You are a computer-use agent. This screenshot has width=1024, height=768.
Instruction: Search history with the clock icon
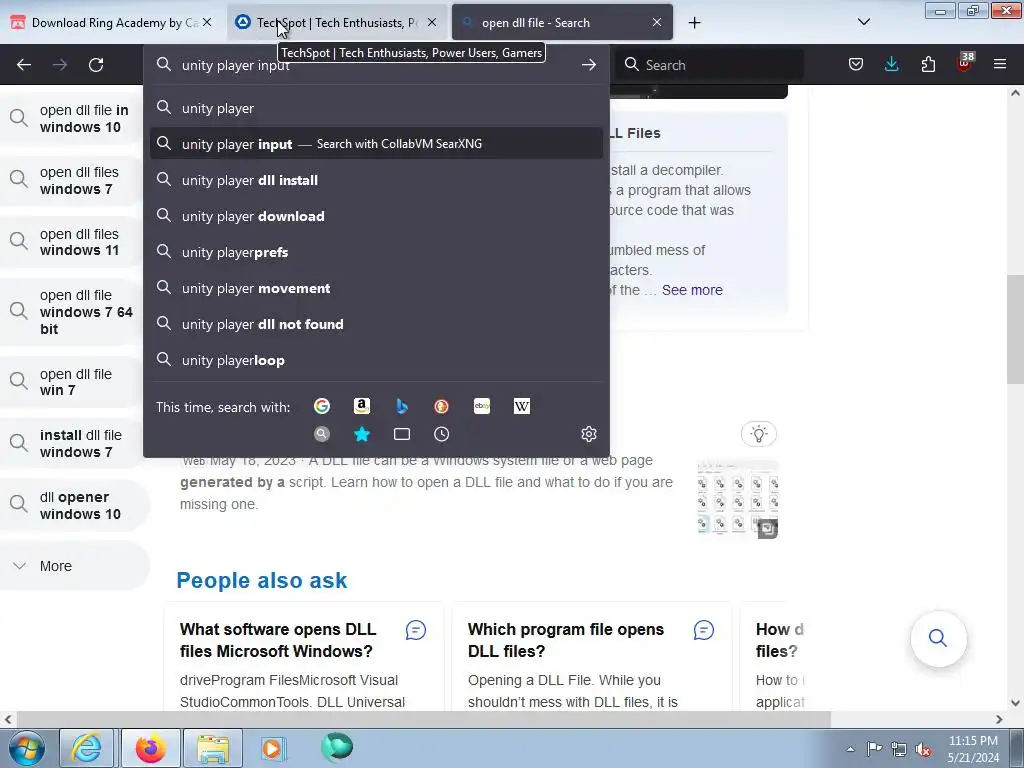tap(441, 434)
